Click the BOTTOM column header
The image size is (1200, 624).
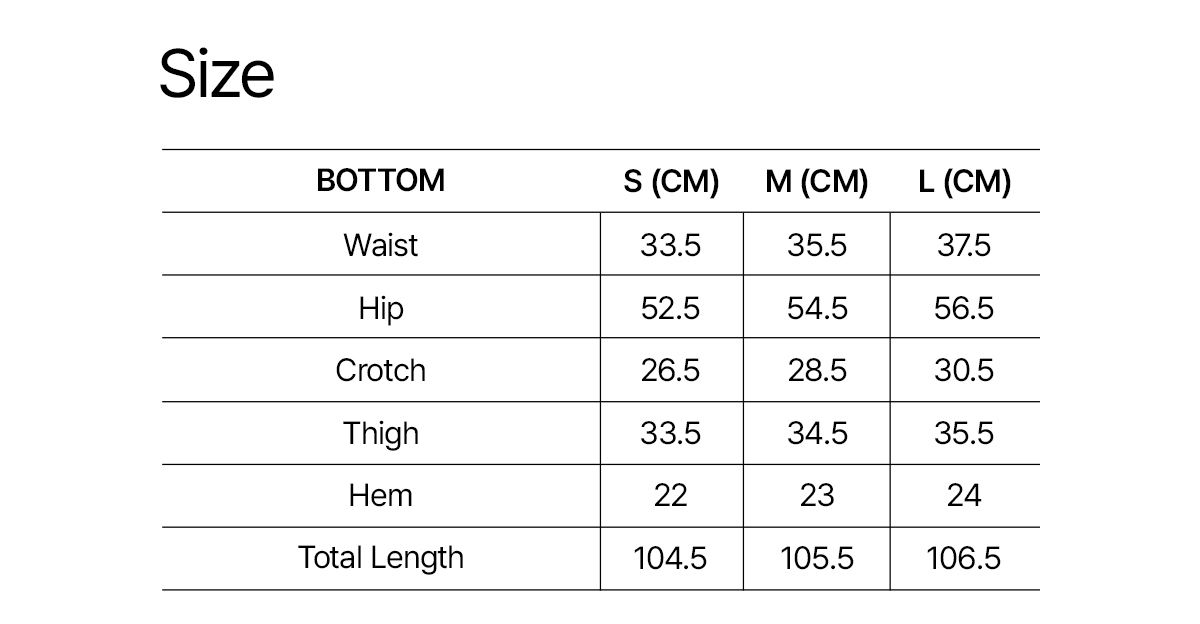point(380,181)
